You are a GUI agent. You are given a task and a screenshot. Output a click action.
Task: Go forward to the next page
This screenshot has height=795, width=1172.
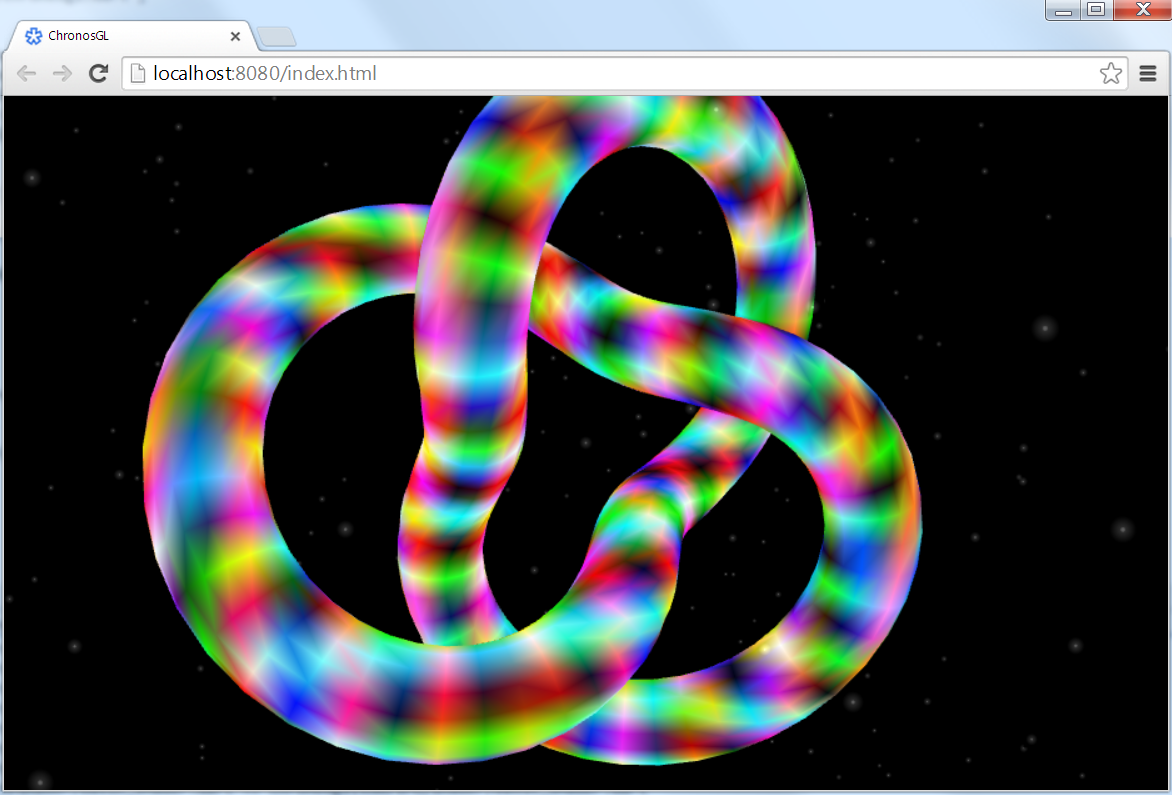[x=62, y=73]
